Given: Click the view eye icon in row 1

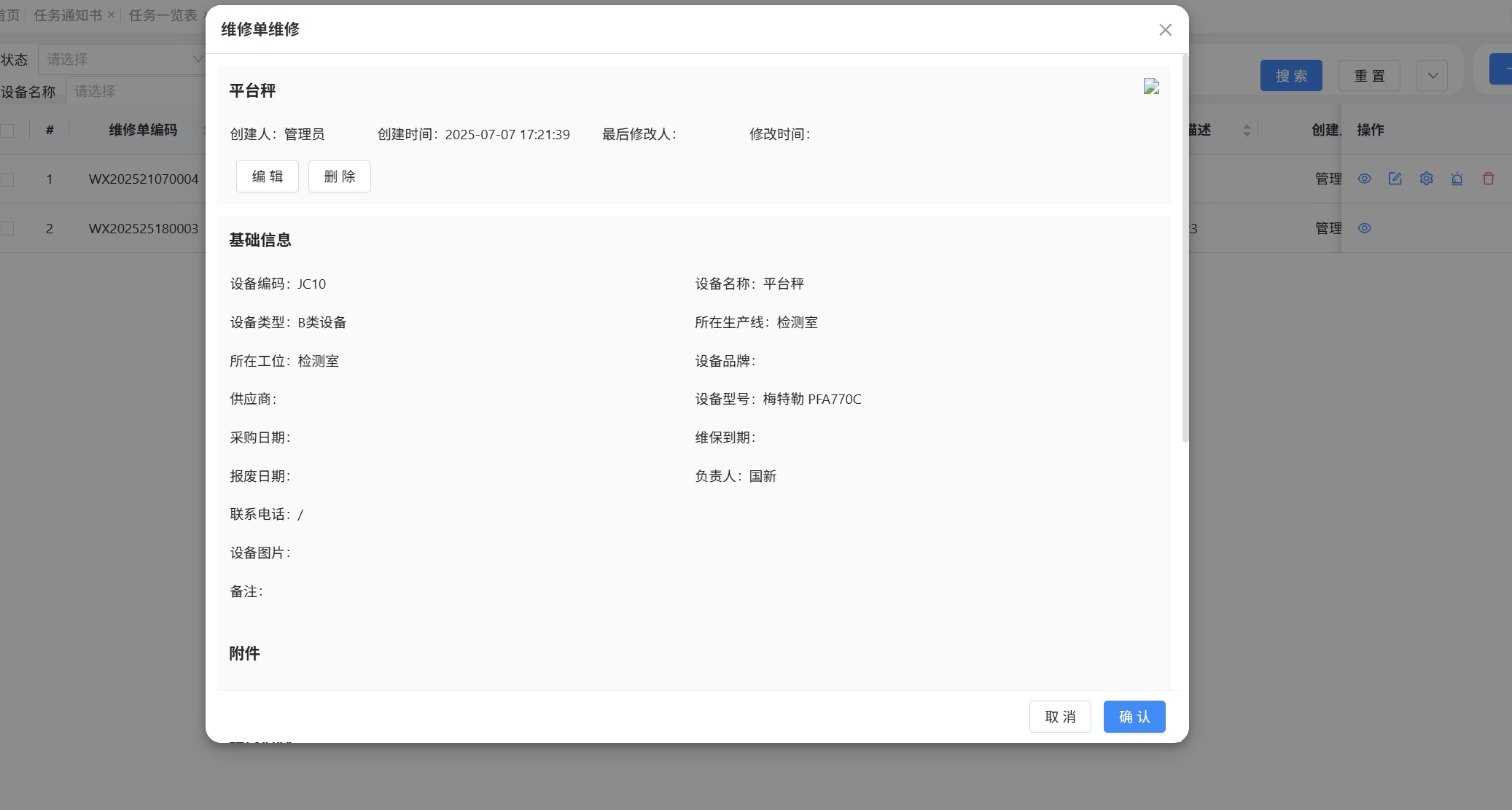Looking at the screenshot, I should coord(1365,179).
